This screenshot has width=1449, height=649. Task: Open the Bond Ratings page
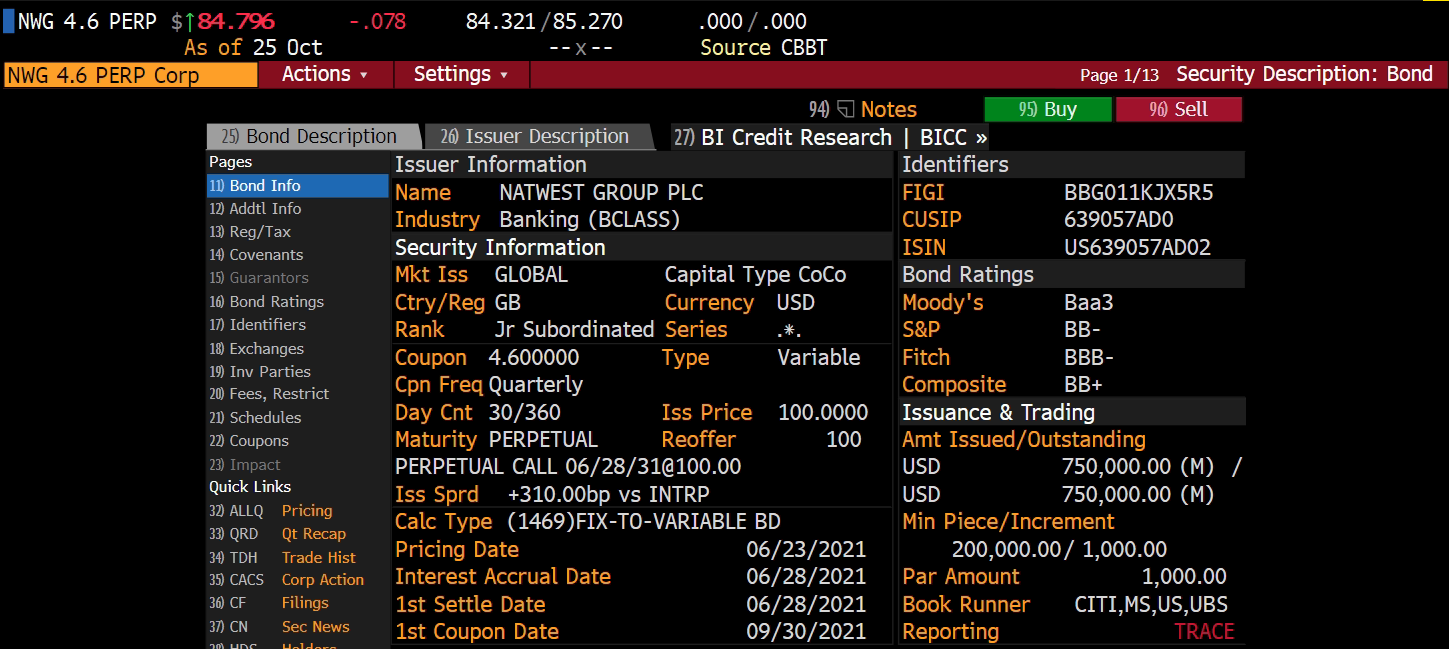pos(266,302)
